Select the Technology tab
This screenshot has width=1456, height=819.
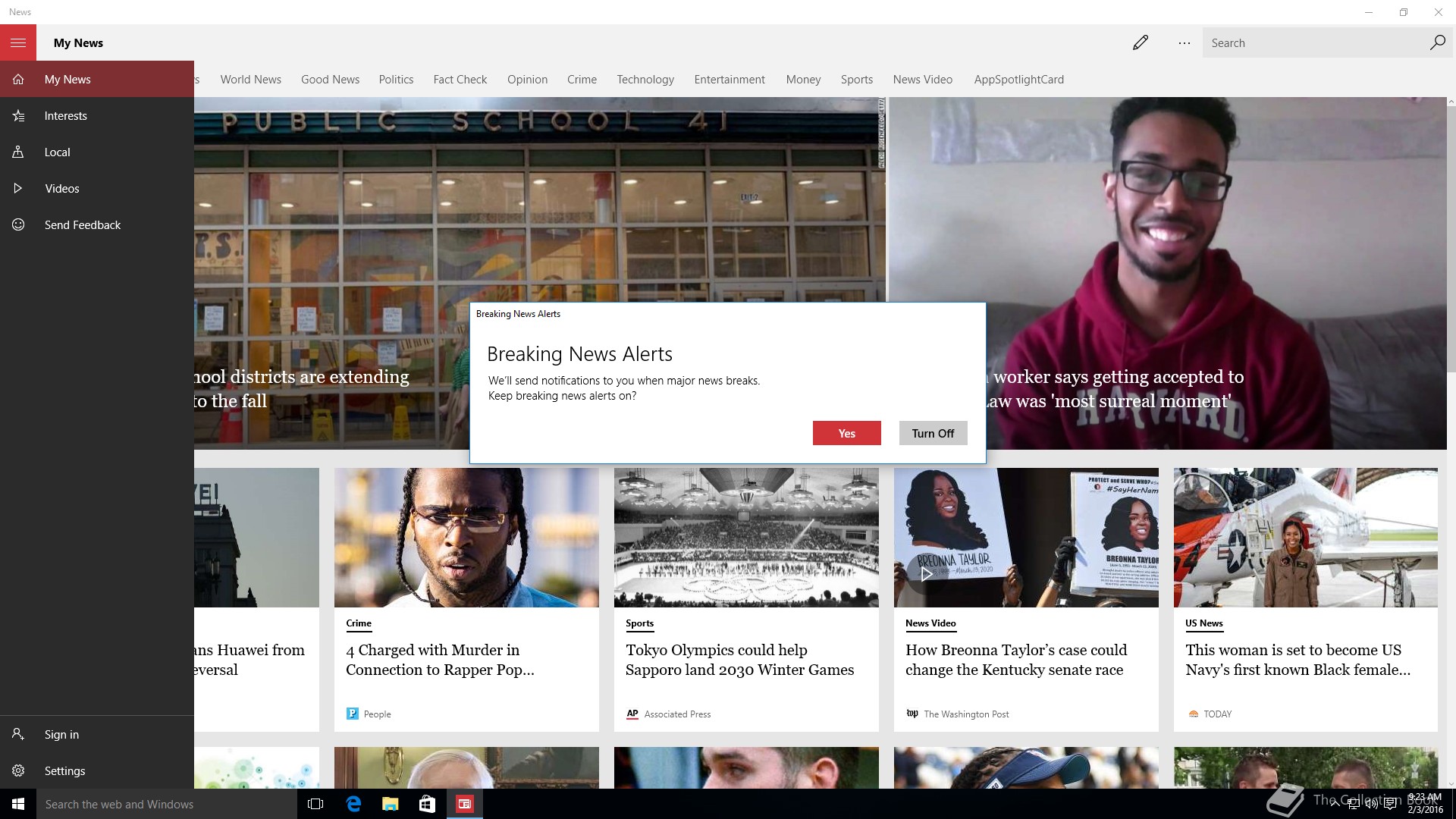645,79
